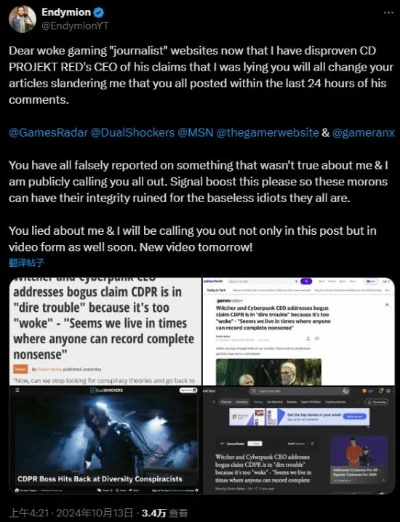Open the @EndymionYT handle link
Screen dimensions: 400x522
(x=75, y=26)
